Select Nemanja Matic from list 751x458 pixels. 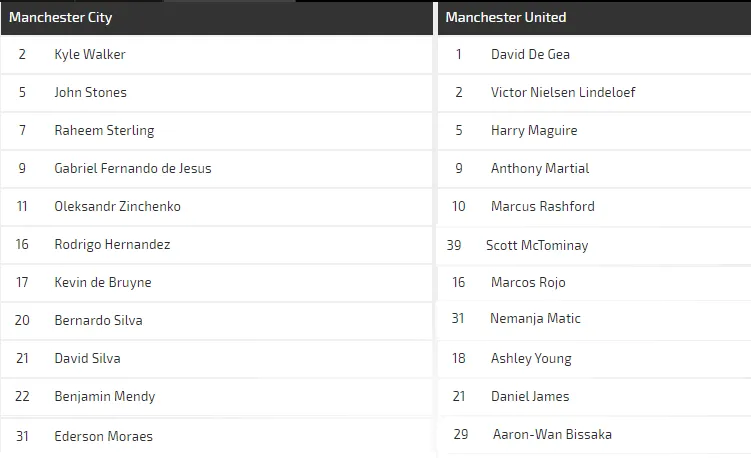tap(535, 318)
